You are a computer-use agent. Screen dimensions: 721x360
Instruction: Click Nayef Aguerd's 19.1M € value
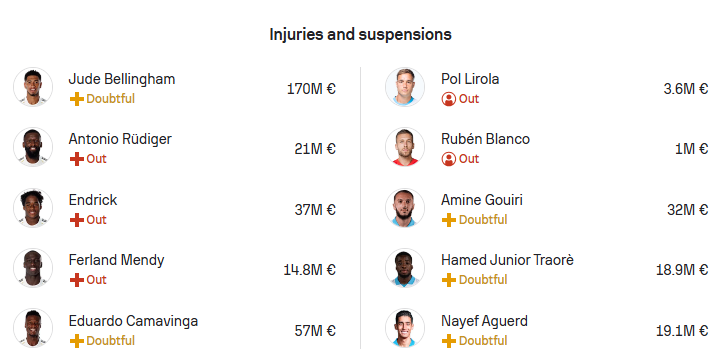682,331
